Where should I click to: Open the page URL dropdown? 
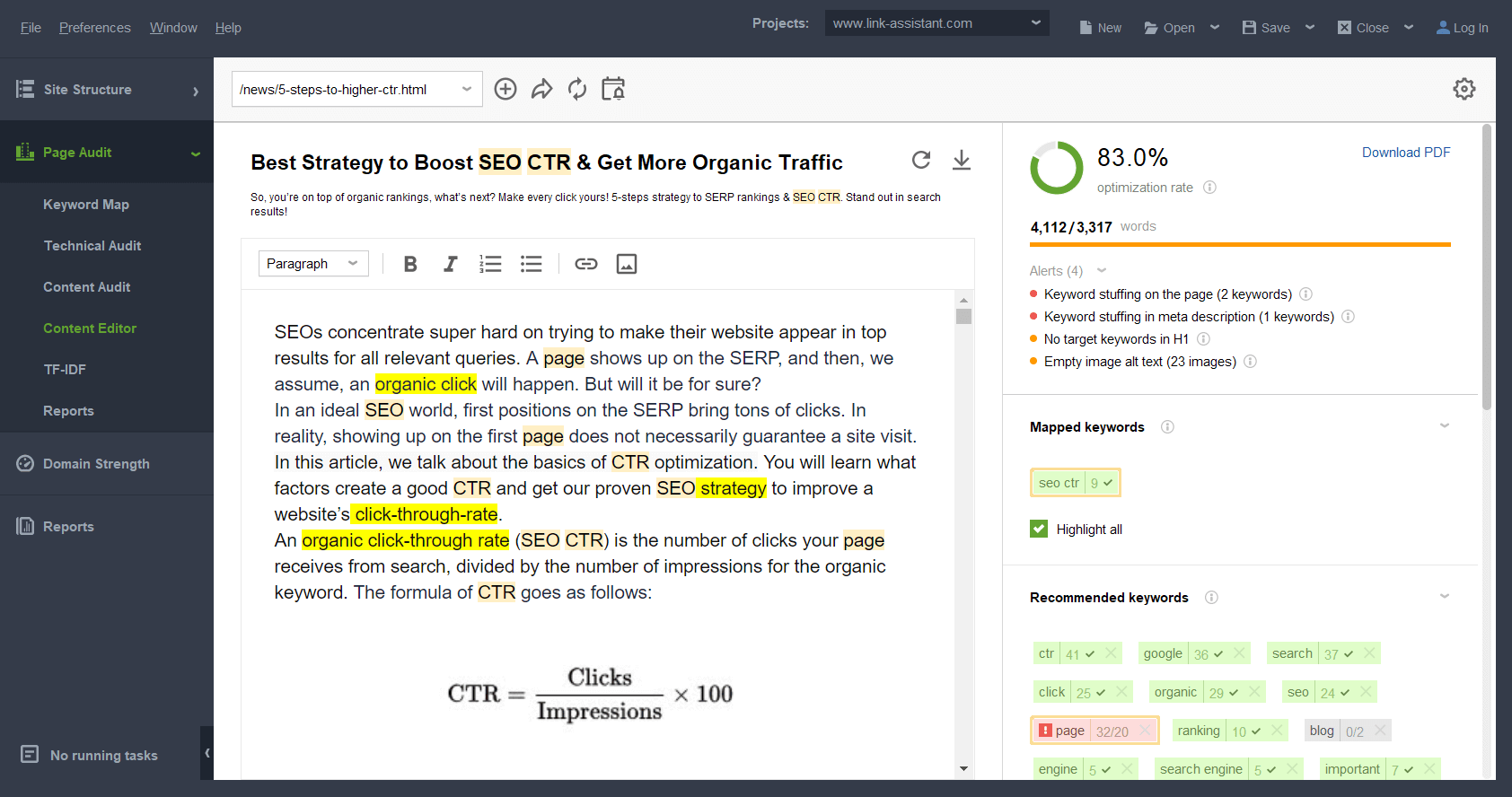pos(356,89)
